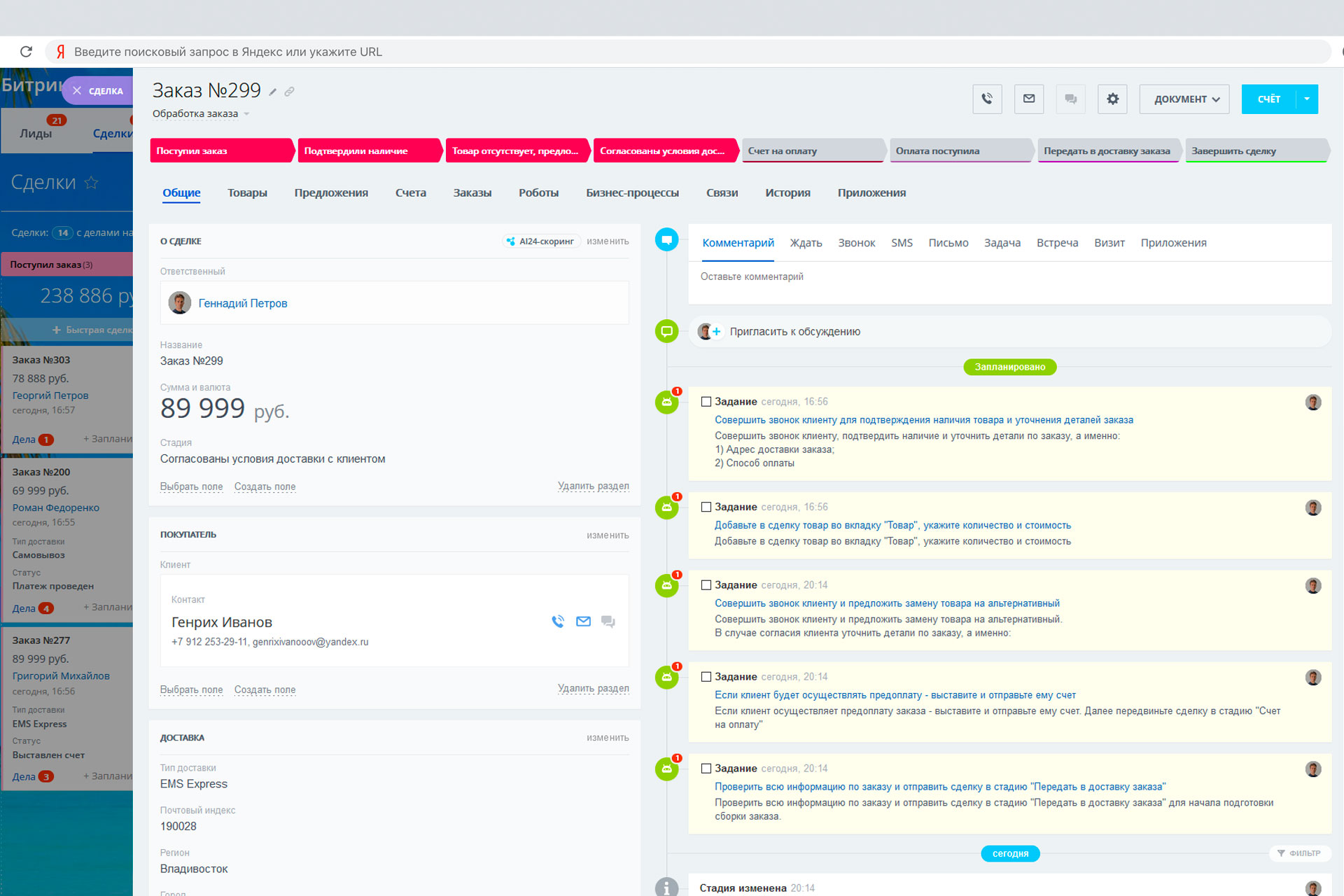Switch to the Товары tab

coord(247,192)
